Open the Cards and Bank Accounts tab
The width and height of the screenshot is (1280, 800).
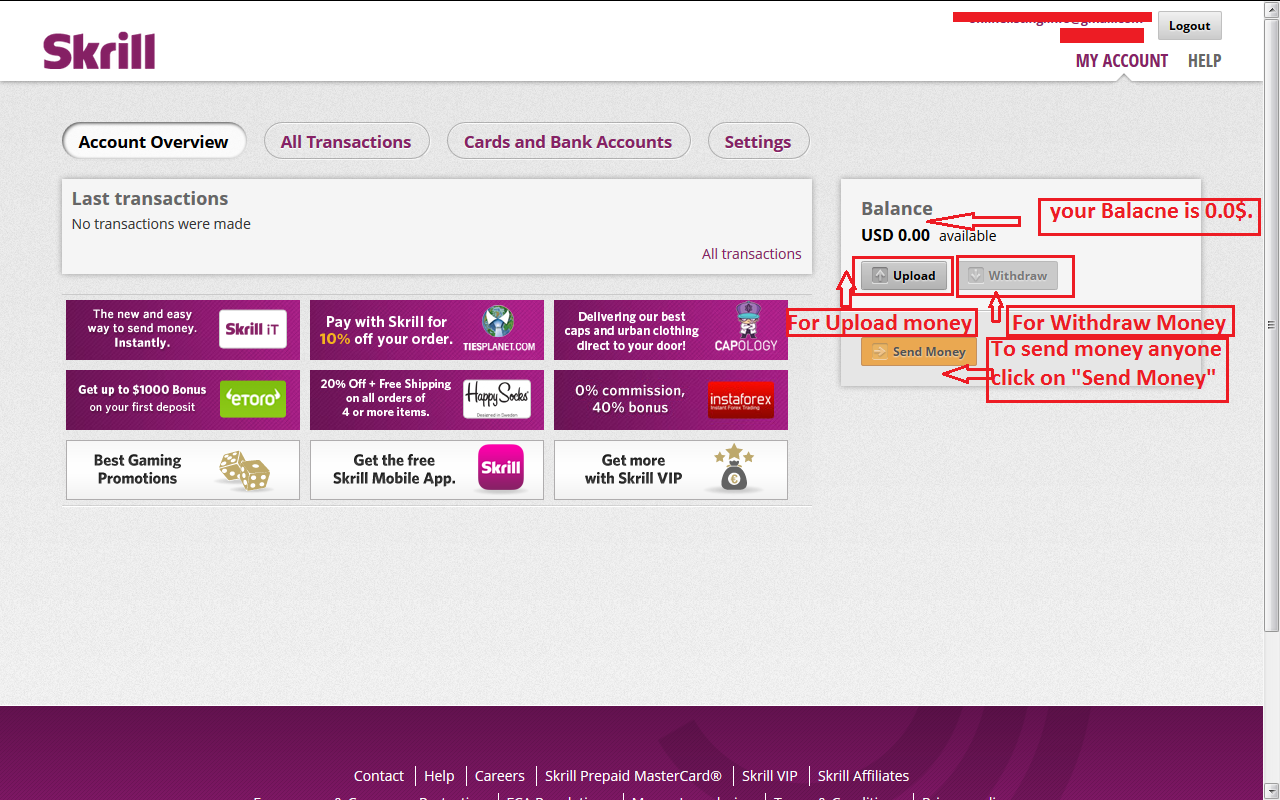click(568, 141)
